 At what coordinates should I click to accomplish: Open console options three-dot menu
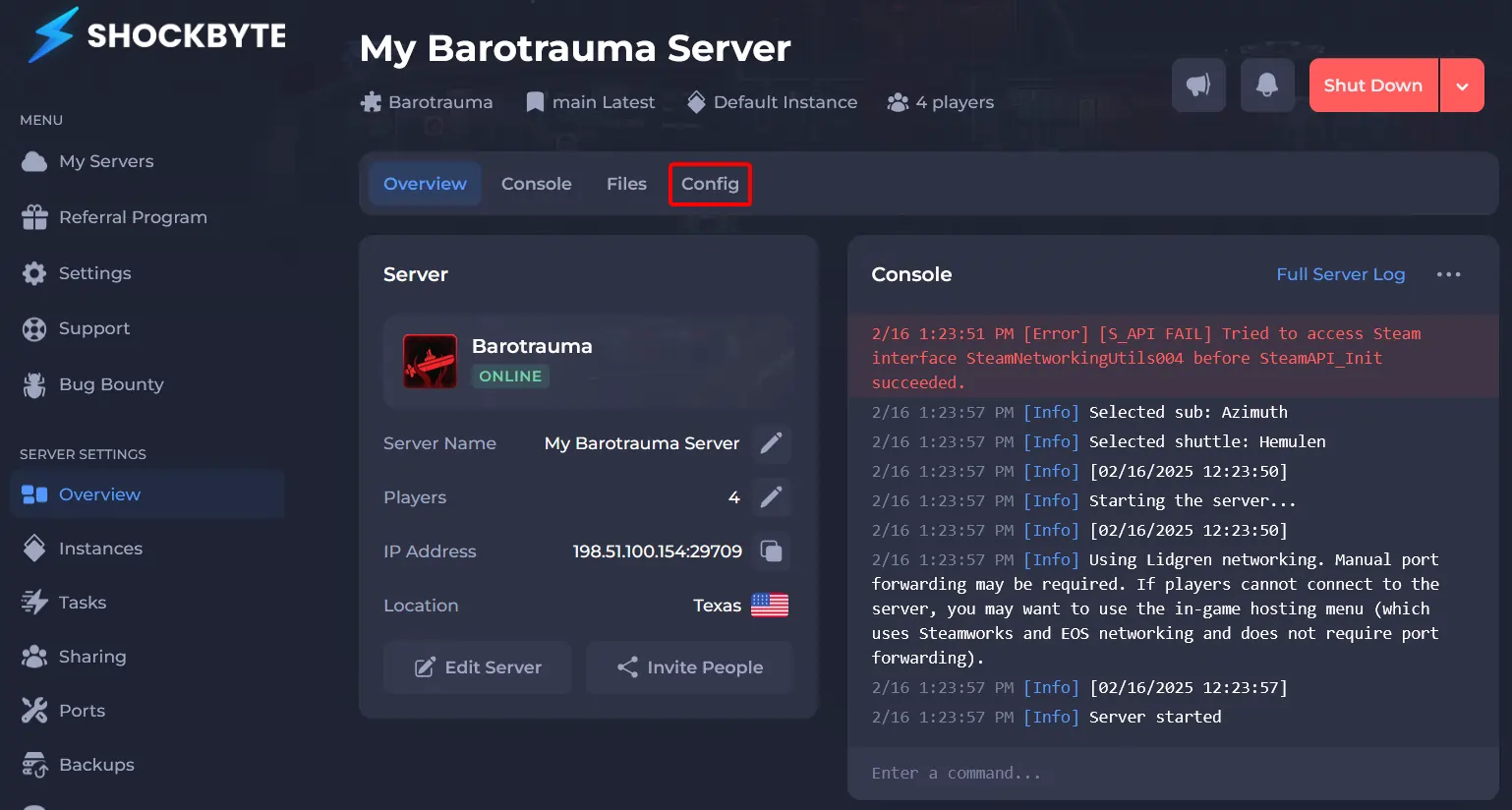(1448, 274)
